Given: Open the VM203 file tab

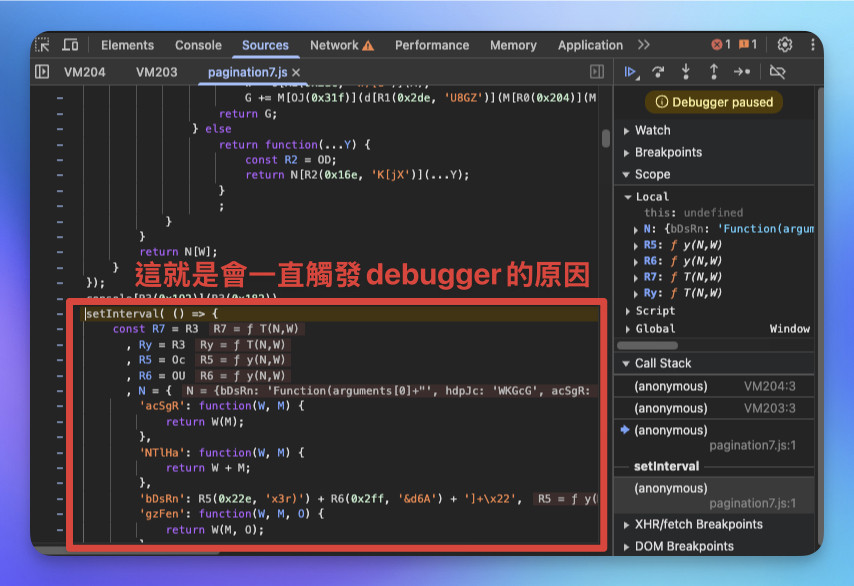Looking at the screenshot, I should 156,72.
